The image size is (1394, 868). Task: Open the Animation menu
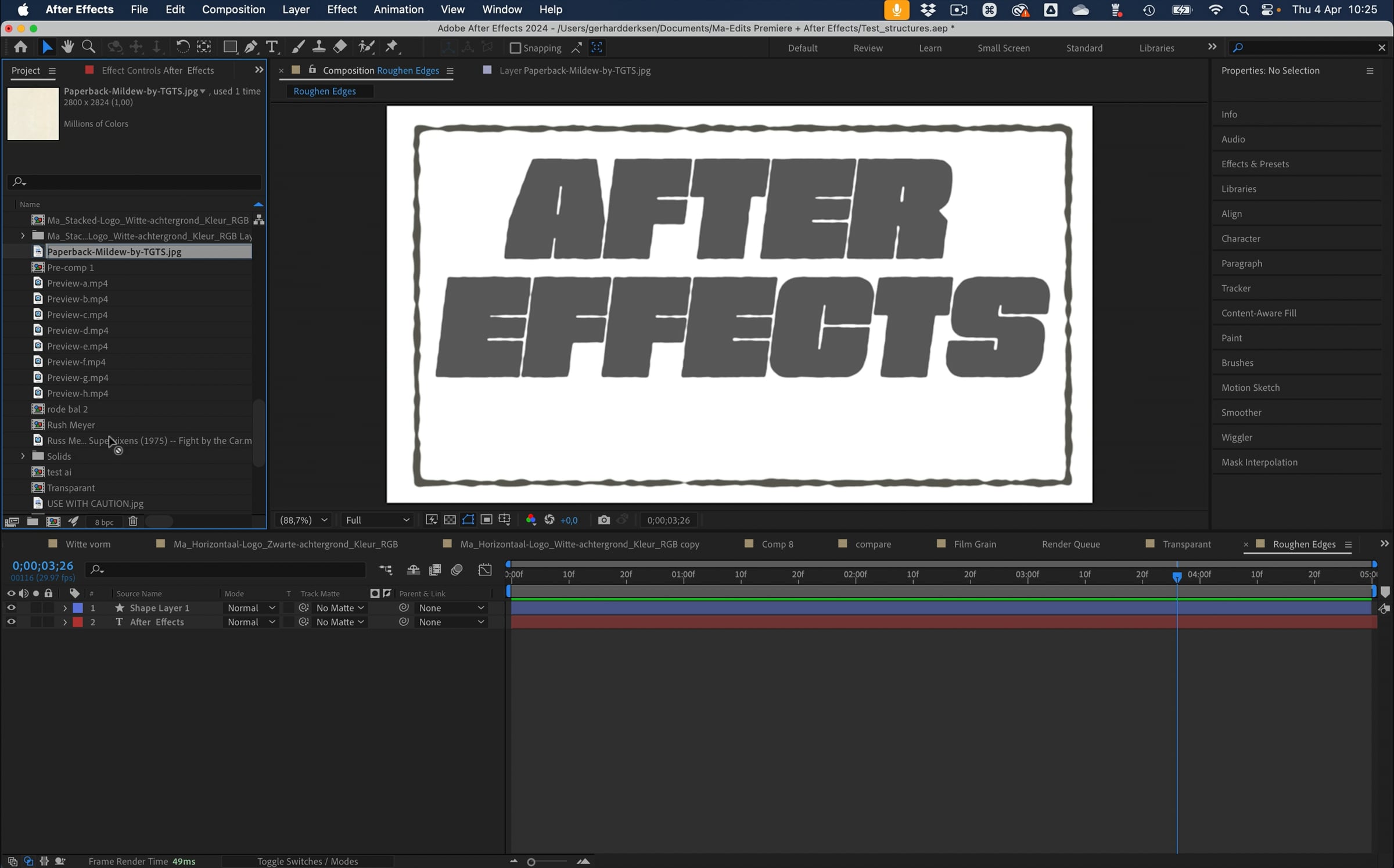tap(398, 10)
